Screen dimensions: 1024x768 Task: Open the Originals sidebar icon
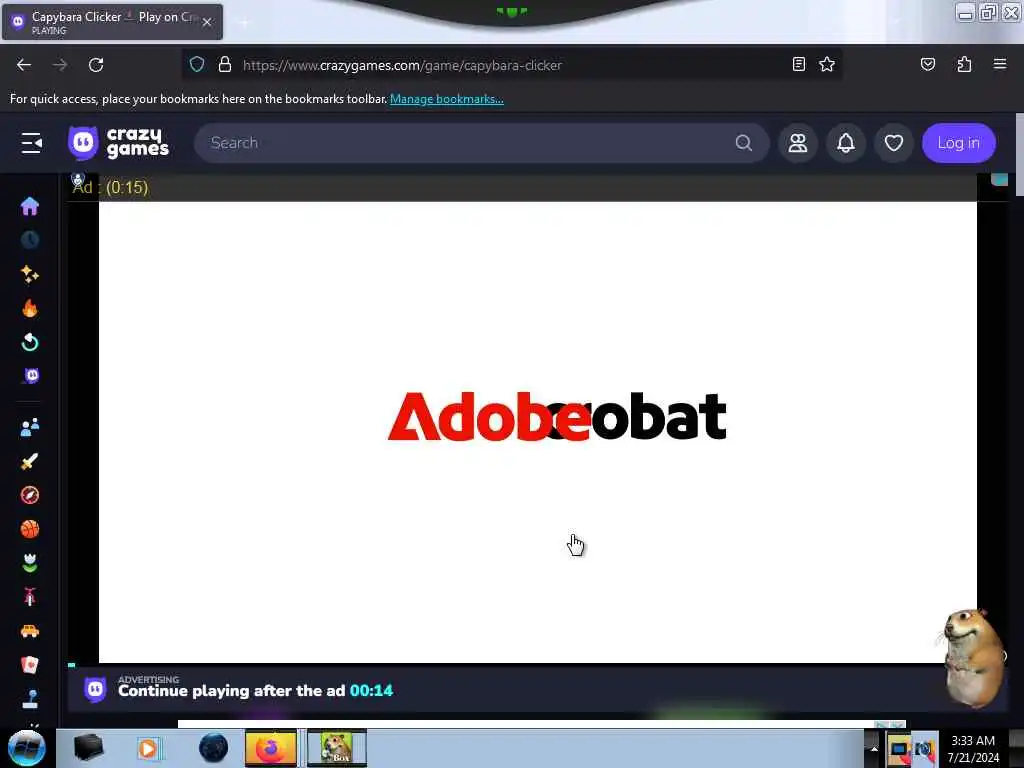[31, 376]
